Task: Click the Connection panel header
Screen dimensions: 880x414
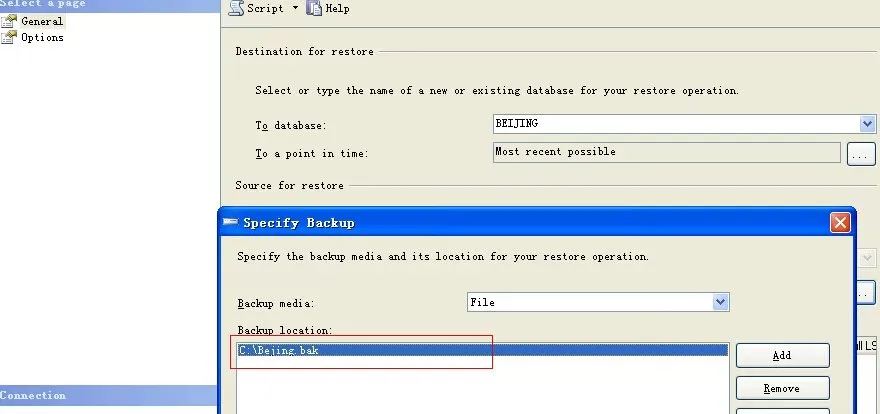Action: [108, 395]
